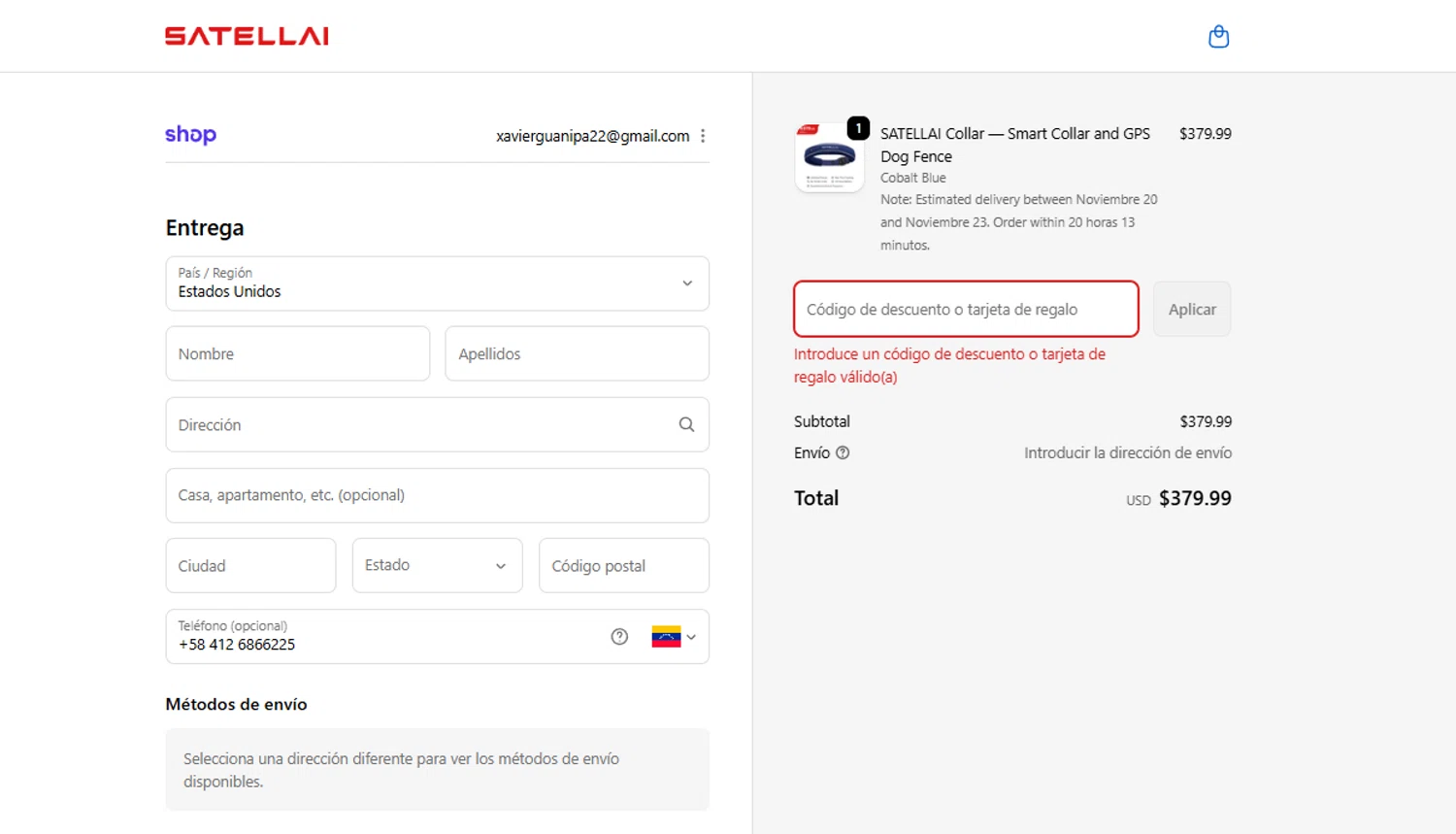The height and width of the screenshot is (834, 1456).
Task: Click the USD currency label
Action: point(1139,501)
